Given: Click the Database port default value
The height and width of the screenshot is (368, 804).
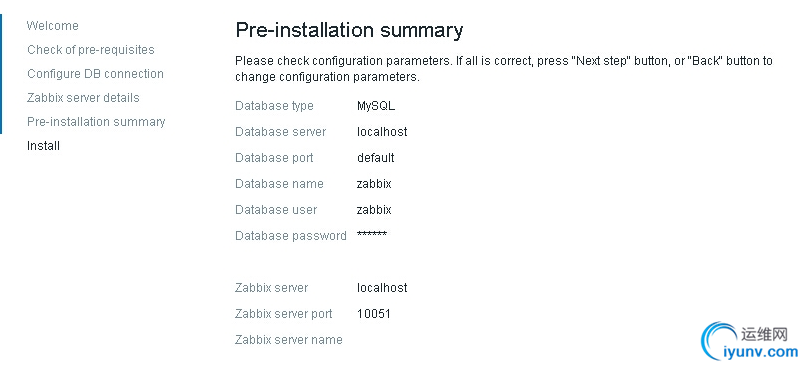Looking at the screenshot, I should pos(376,158).
